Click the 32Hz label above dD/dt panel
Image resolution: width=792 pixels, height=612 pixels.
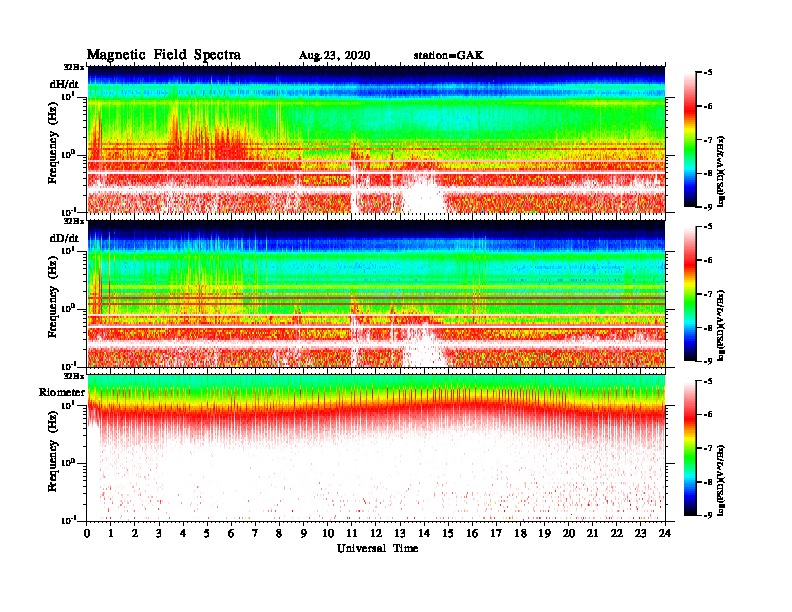click(74, 221)
